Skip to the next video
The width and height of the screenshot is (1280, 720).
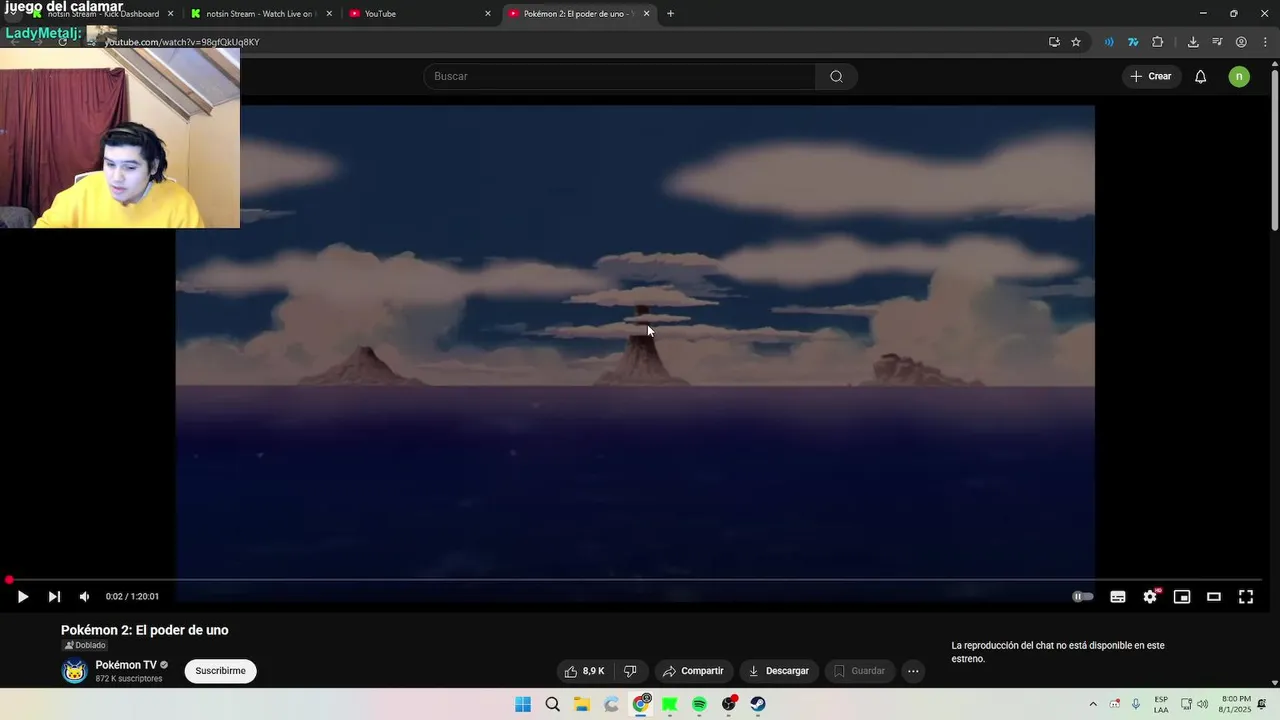pos(54,597)
